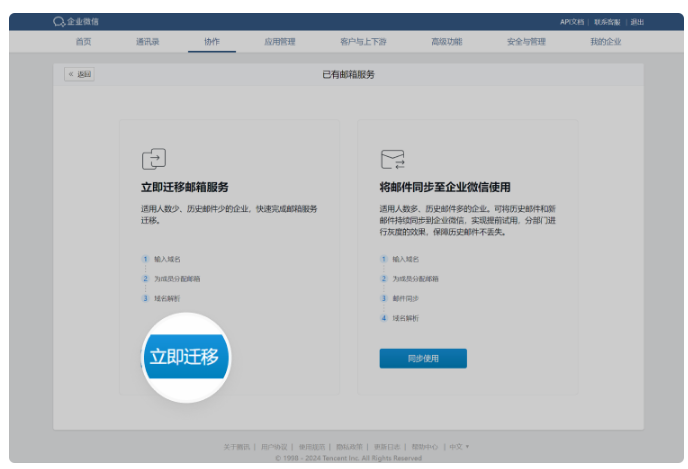Open the 帮助中心 footer link

tap(424, 446)
